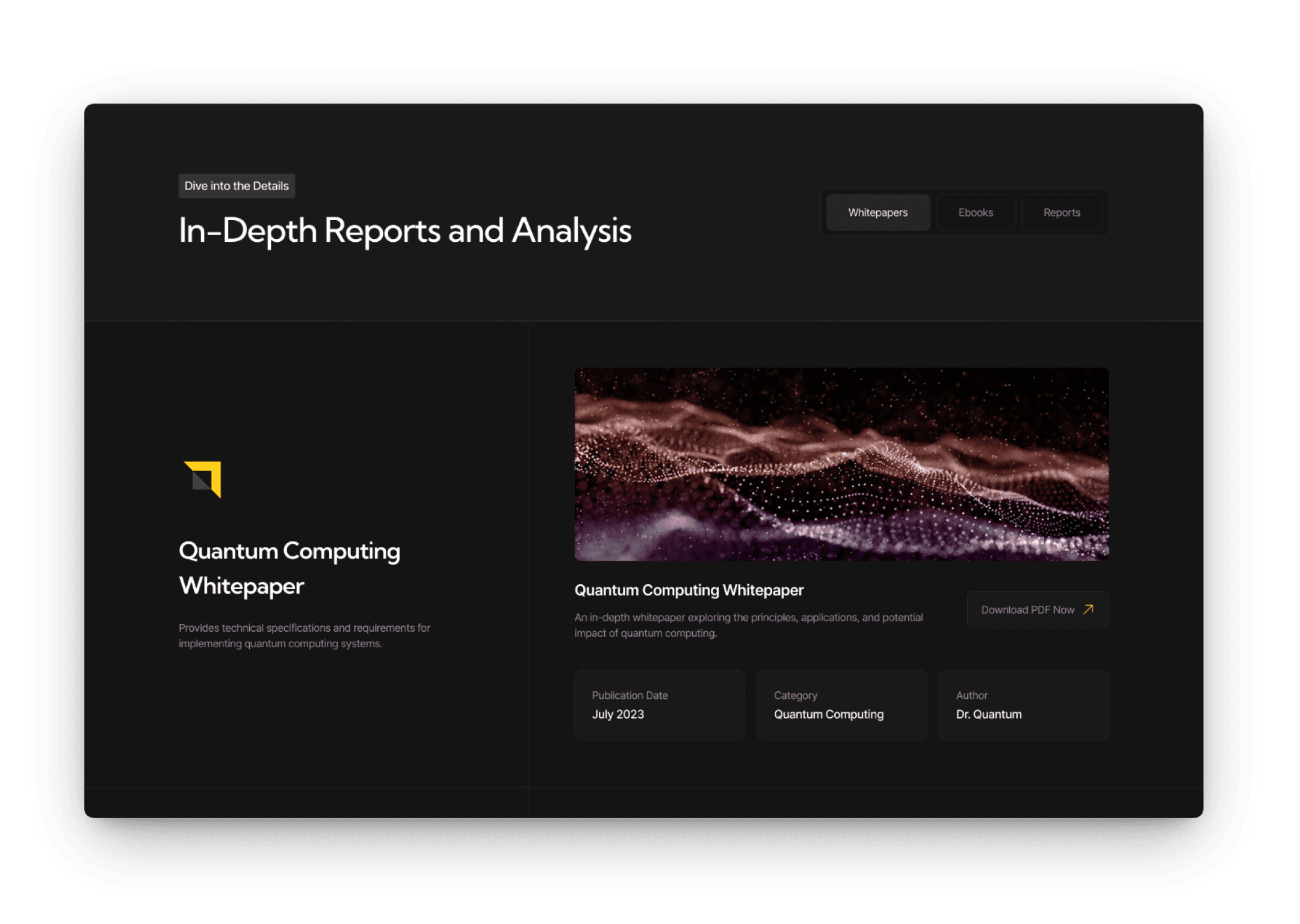Select the Publication Date card
The width and height of the screenshot is (1300, 924).
[x=660, y=704]
